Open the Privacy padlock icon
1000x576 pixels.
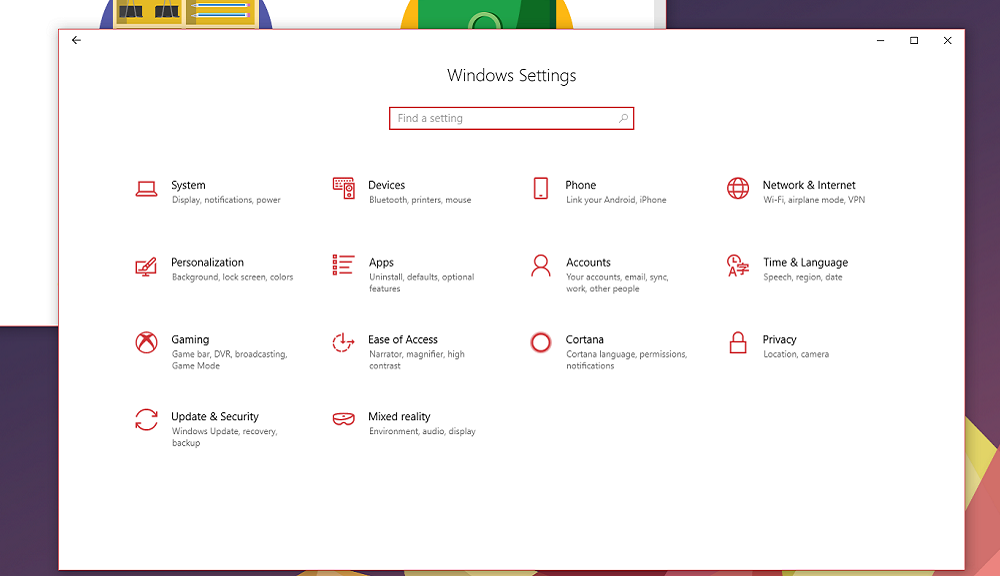[x=738, y=342]
